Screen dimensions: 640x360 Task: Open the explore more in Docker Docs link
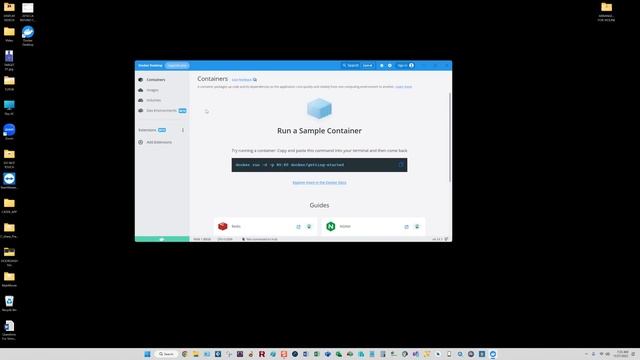(x=319, y=182)
